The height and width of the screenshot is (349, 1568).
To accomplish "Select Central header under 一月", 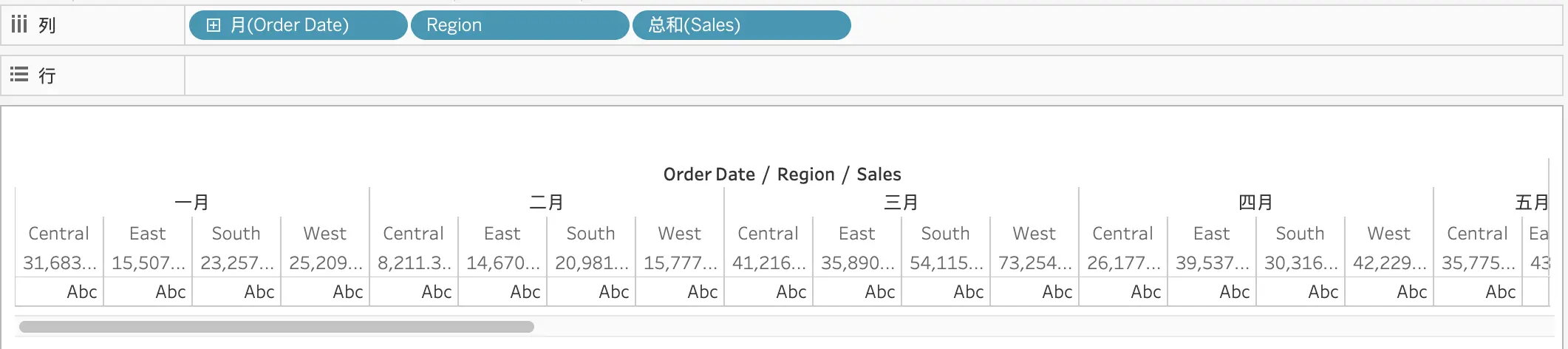I will point(59,234).
